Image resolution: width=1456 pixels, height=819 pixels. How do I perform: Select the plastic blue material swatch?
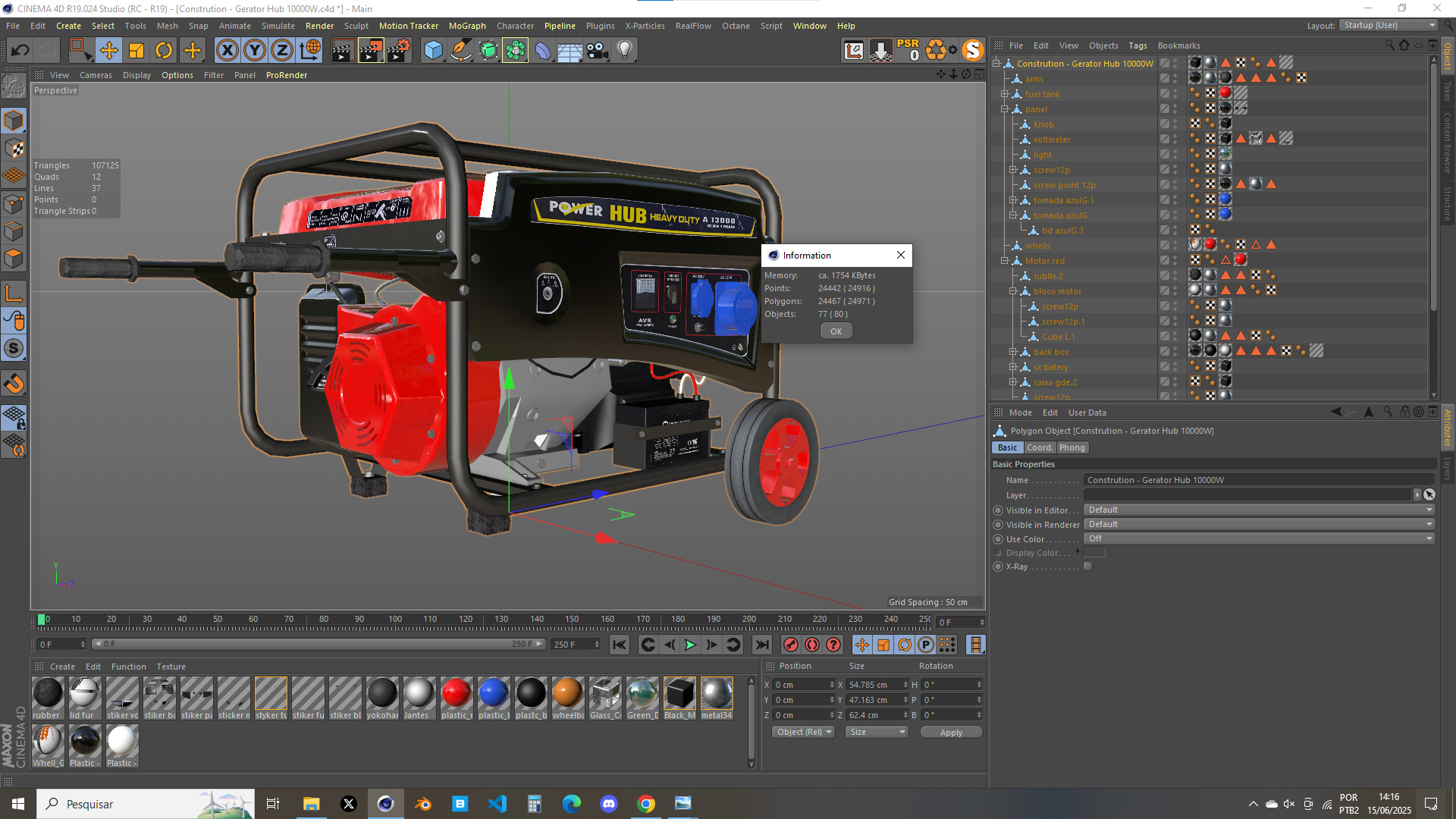coord(494,698)
